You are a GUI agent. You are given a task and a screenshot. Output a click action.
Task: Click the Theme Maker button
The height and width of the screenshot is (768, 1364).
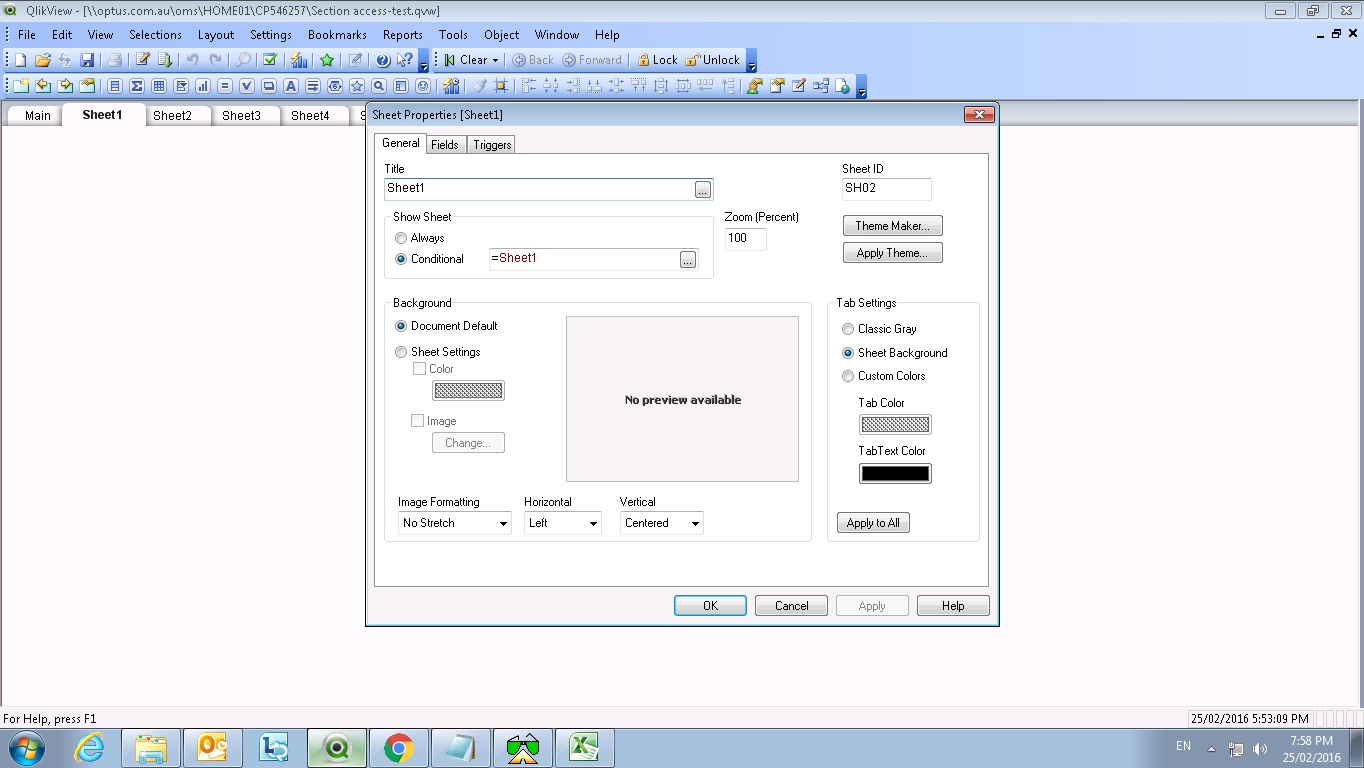[x=892, y=226]
